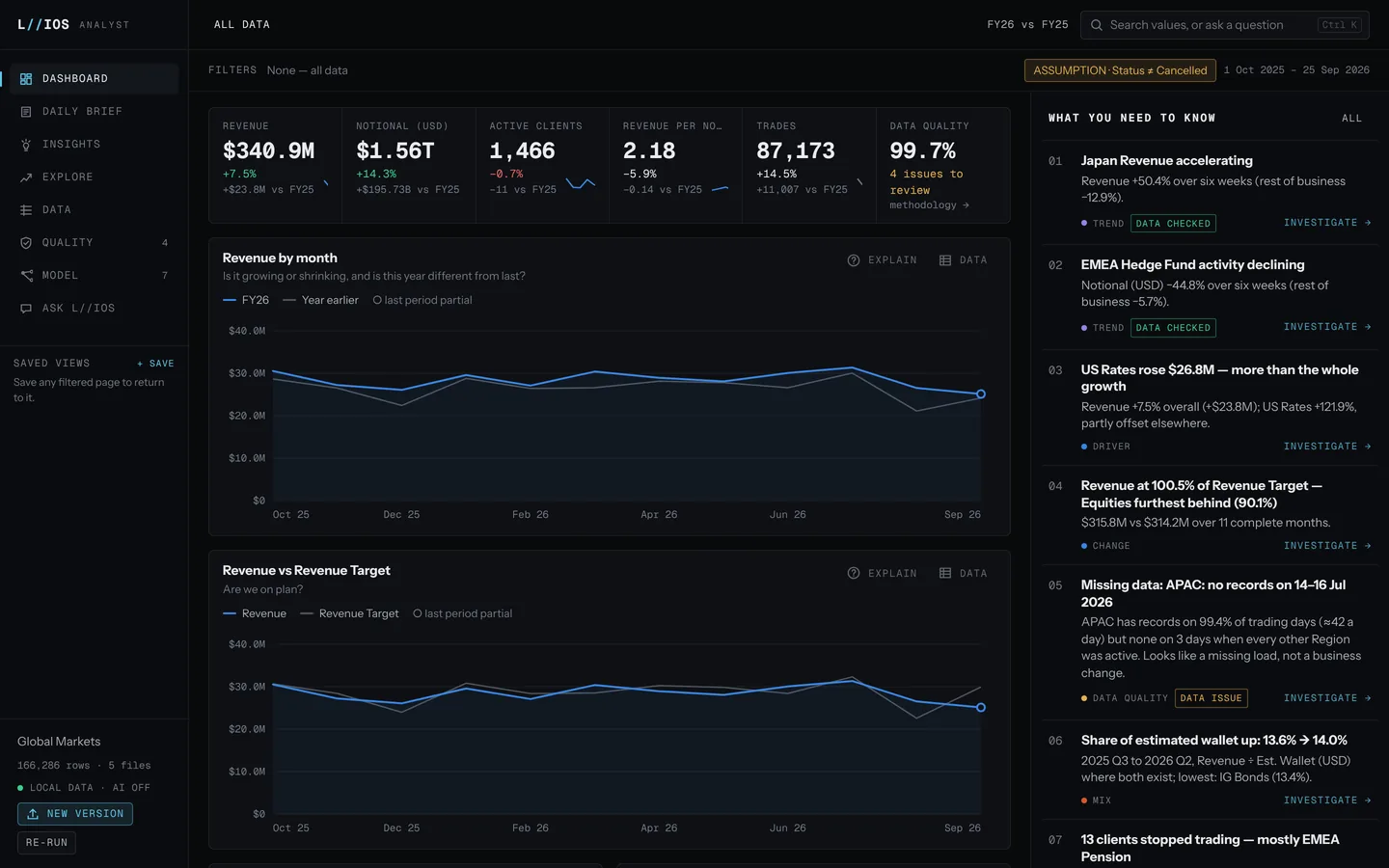Click the 13 clients stopped trading insight title
Image resolution: width=1389 pixels, height=868 pixels.
(1210, 849)
